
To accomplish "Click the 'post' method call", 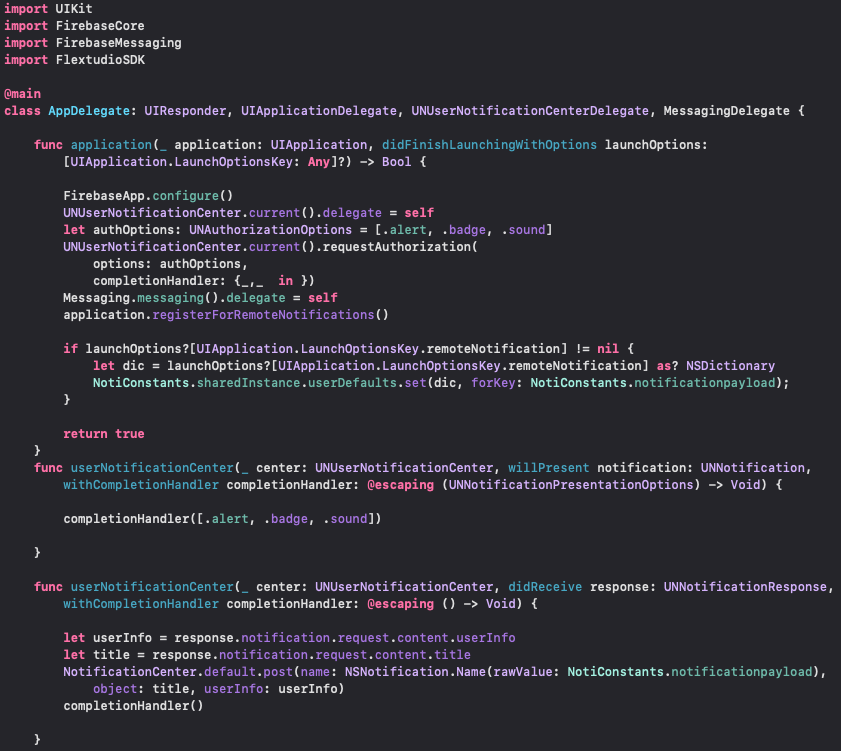I will pos(278,672).
